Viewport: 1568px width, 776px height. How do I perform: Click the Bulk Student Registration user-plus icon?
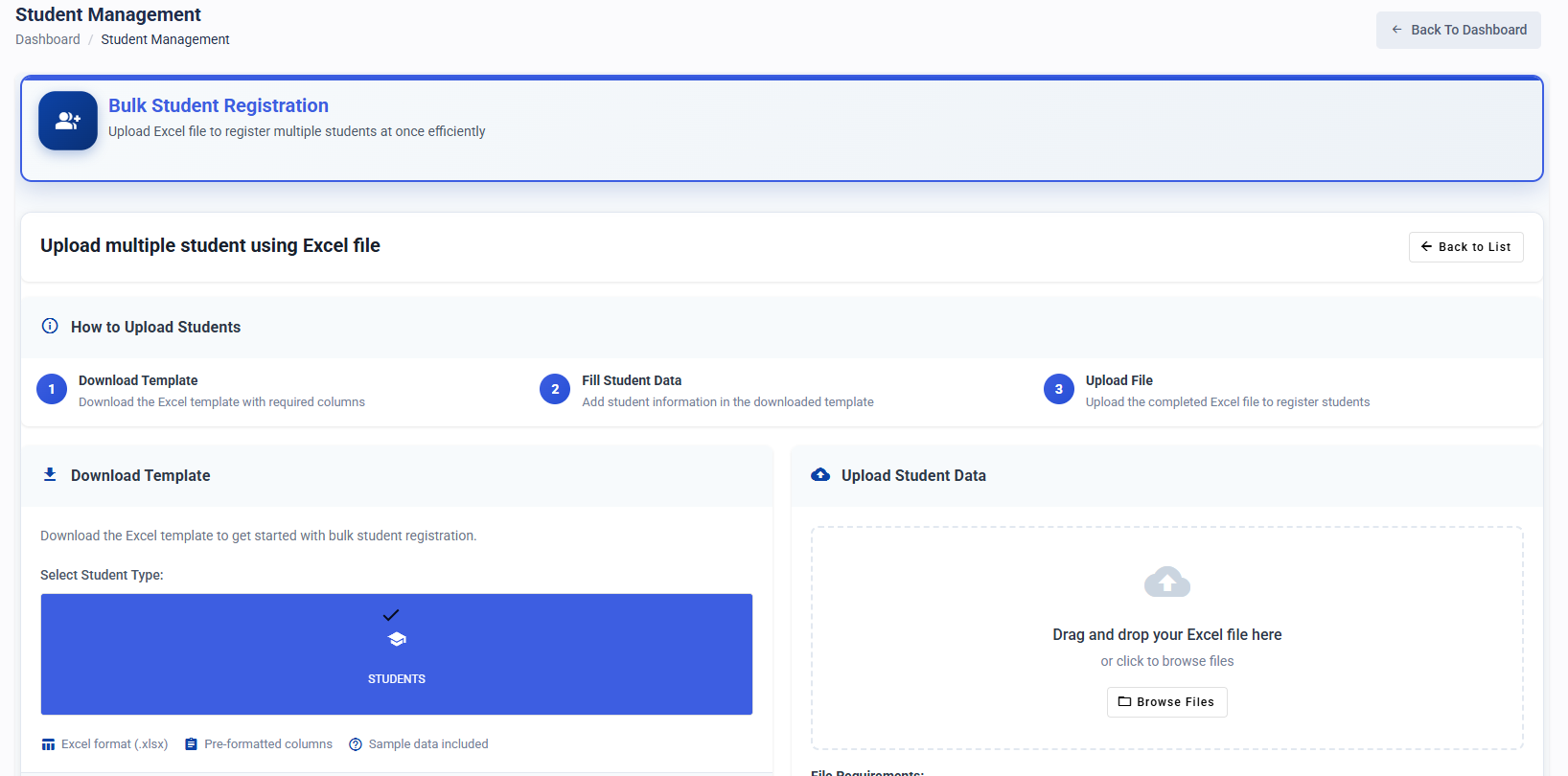coord(68,121)
